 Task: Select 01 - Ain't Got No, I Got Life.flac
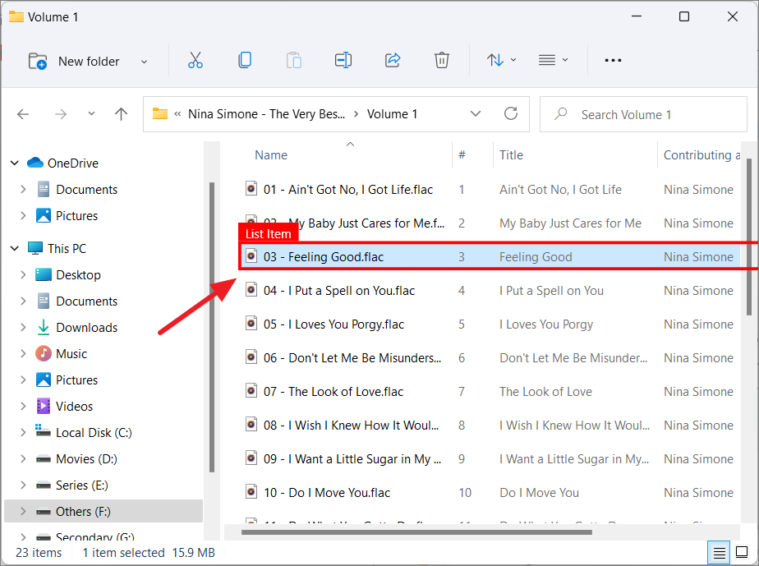[x=348, y=189]
